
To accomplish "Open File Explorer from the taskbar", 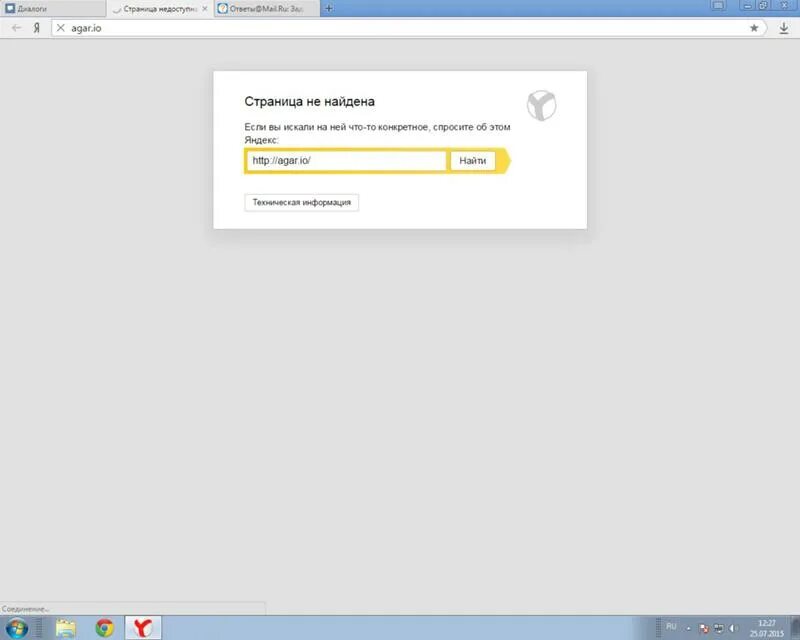I will pos(65,628).
